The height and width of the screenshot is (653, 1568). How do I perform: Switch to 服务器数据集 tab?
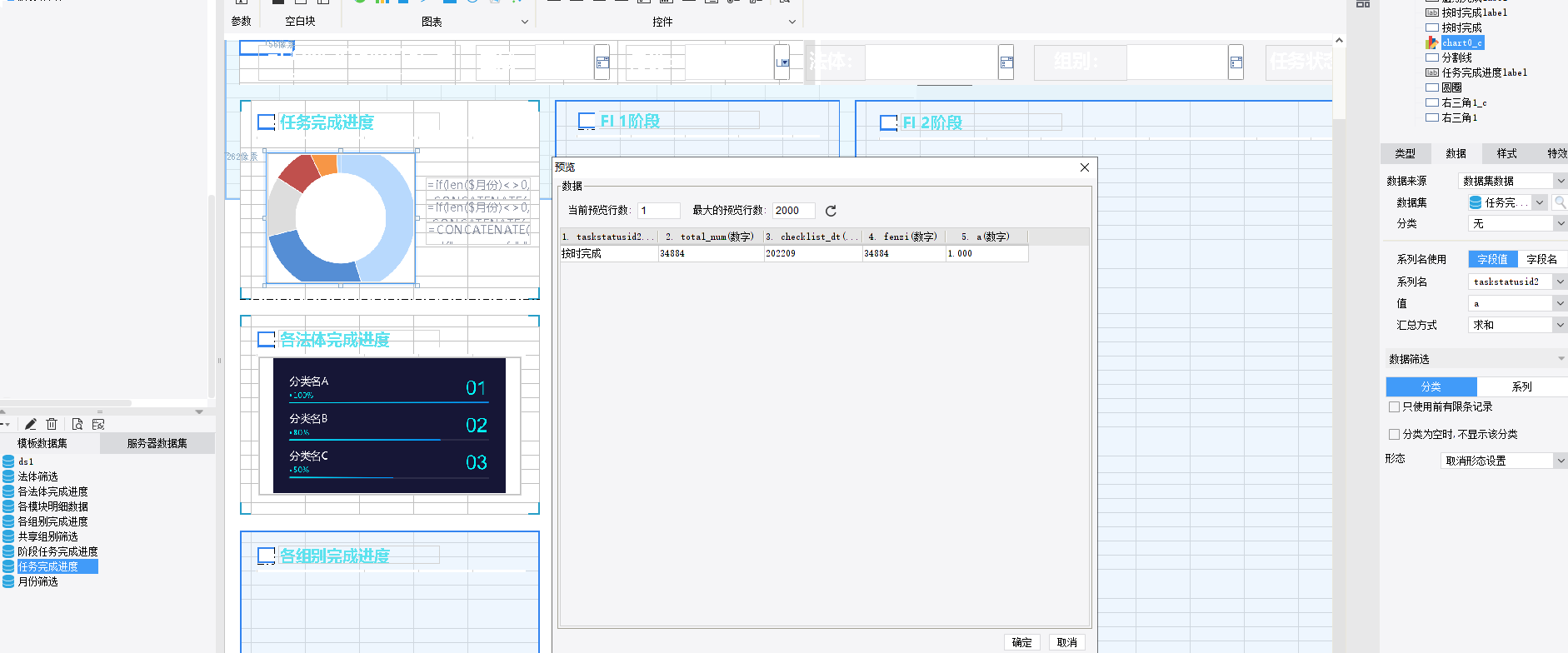[x=157, y=443]
